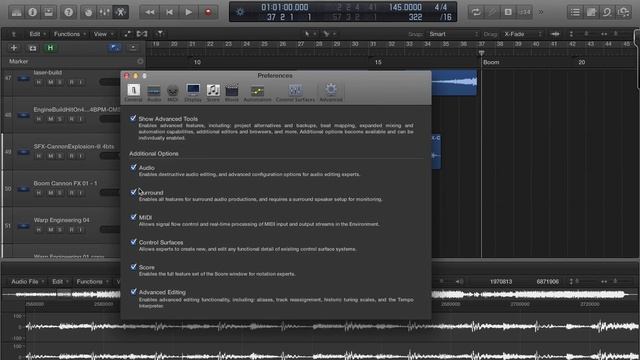Toggle the Editors scissors button
Screen dimensions: 640x360
click(x=120, y=12)
